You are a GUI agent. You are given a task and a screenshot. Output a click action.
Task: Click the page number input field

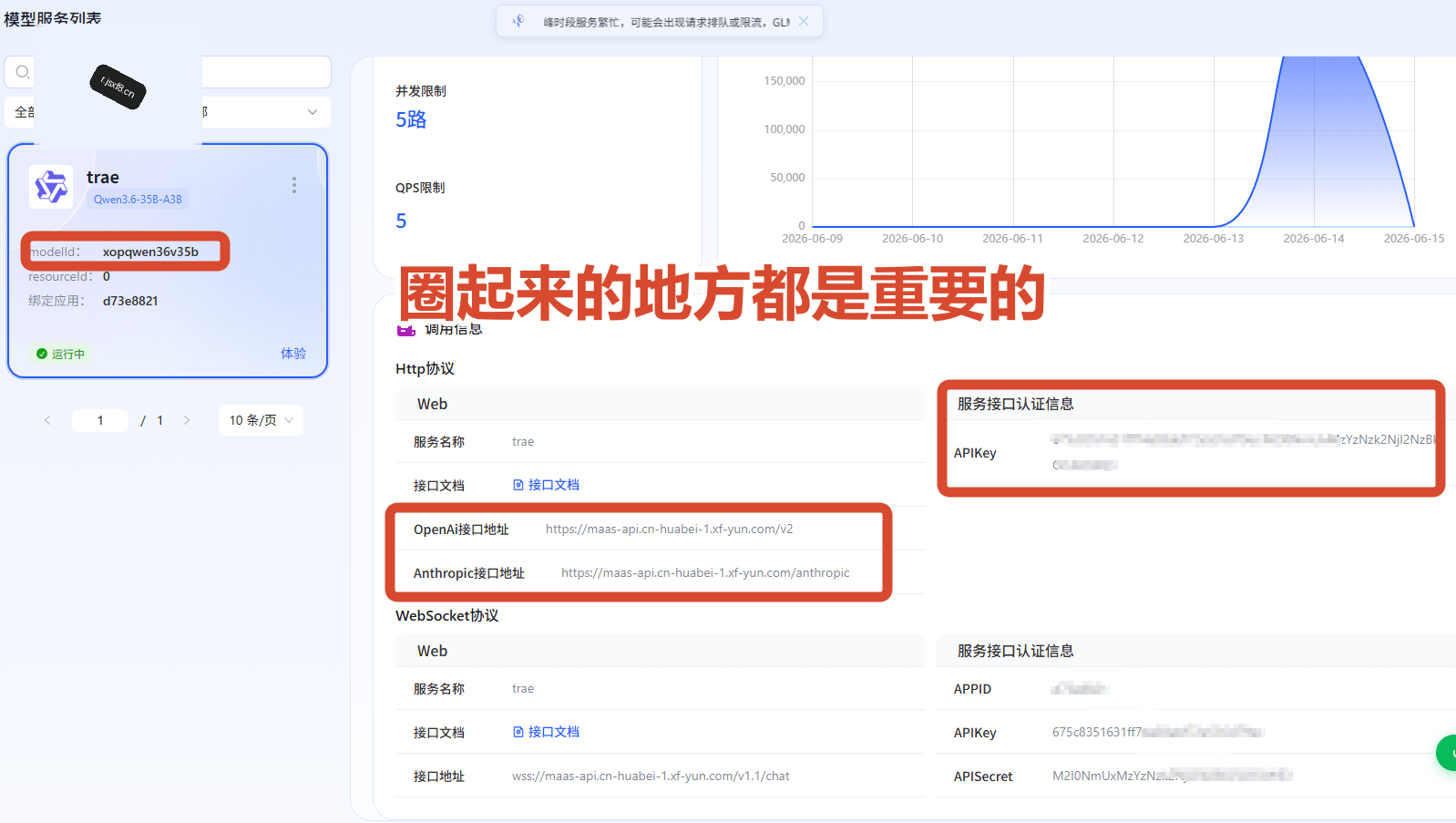(x=100, y=420)
